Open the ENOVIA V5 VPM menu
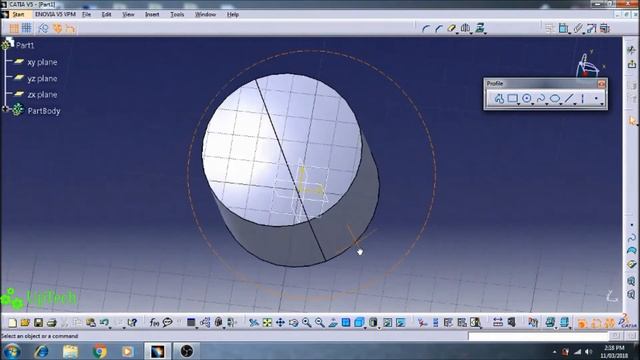Image resolution: width=640 pixels, height=360 pixels. pyautogui.click(x=55, y=14)
